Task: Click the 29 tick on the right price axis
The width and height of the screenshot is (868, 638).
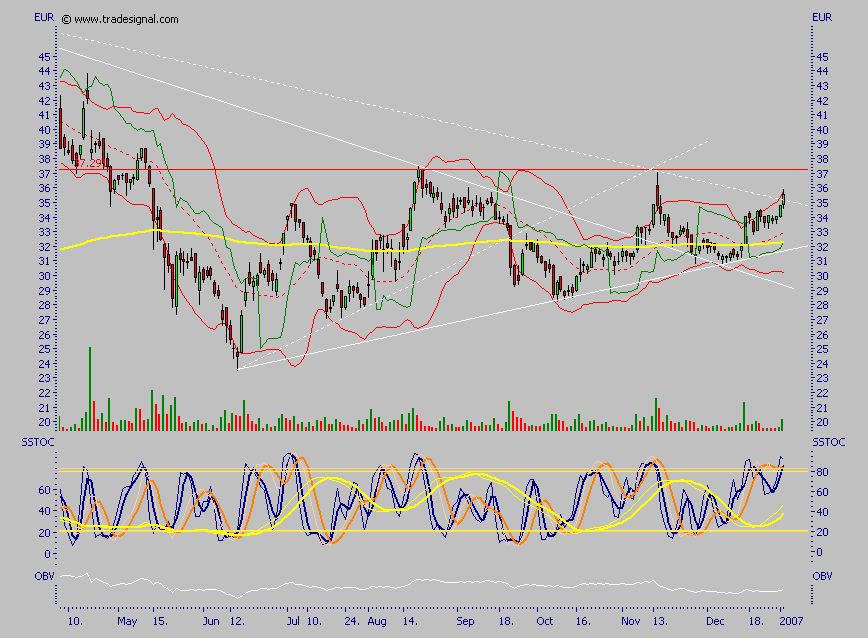Action: 822,291
